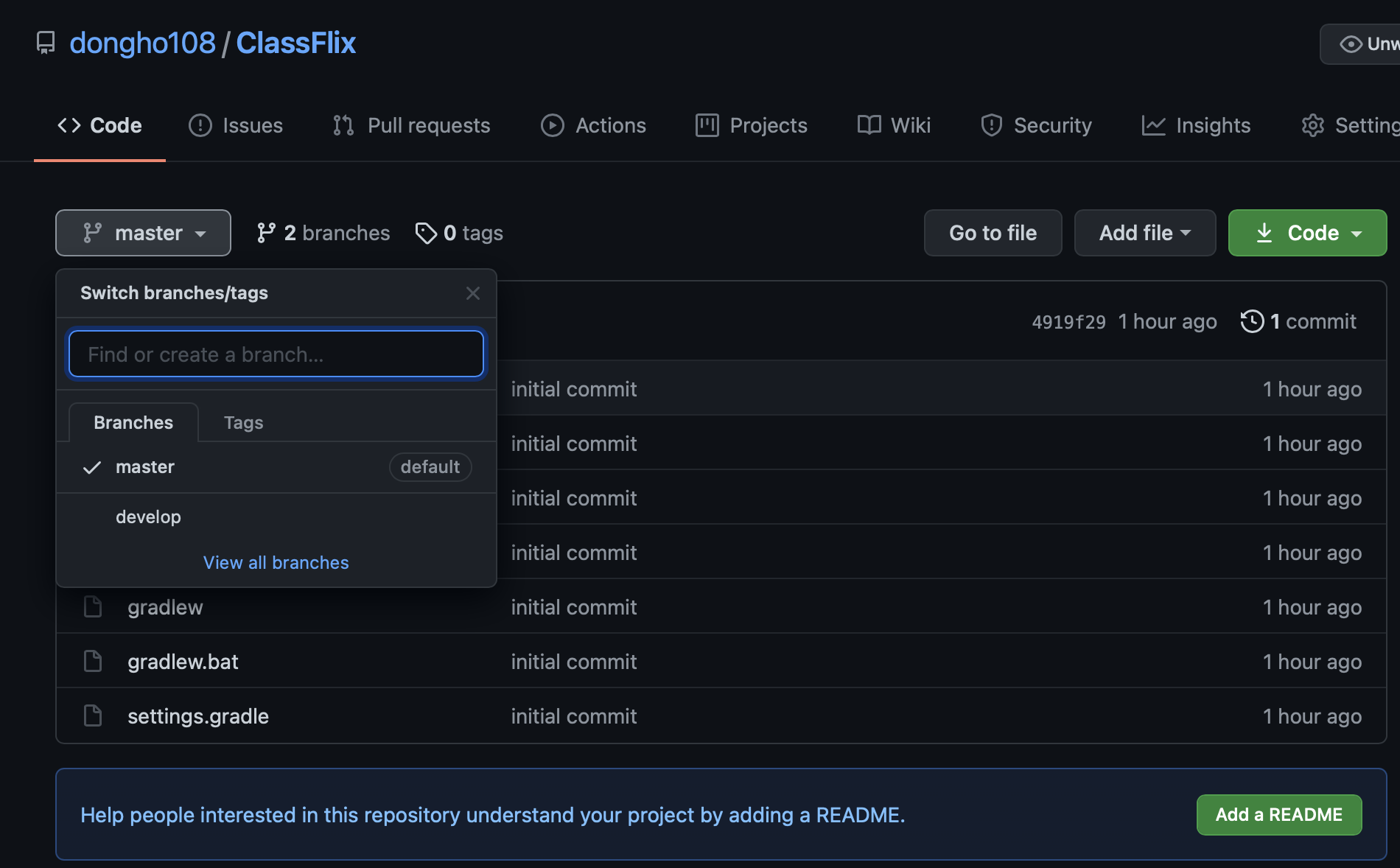This screenshot has height=868, width=1400.
Task: Click the checkmark next to master branch
Action: tap(91, 467)
